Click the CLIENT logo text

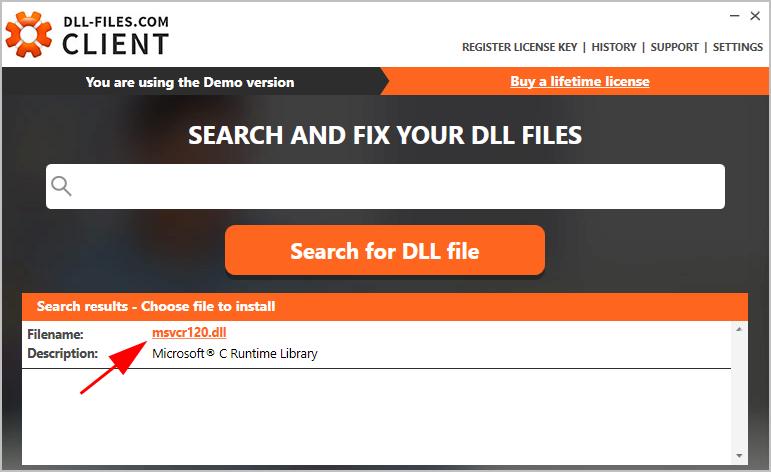click(x=116, y=44)
